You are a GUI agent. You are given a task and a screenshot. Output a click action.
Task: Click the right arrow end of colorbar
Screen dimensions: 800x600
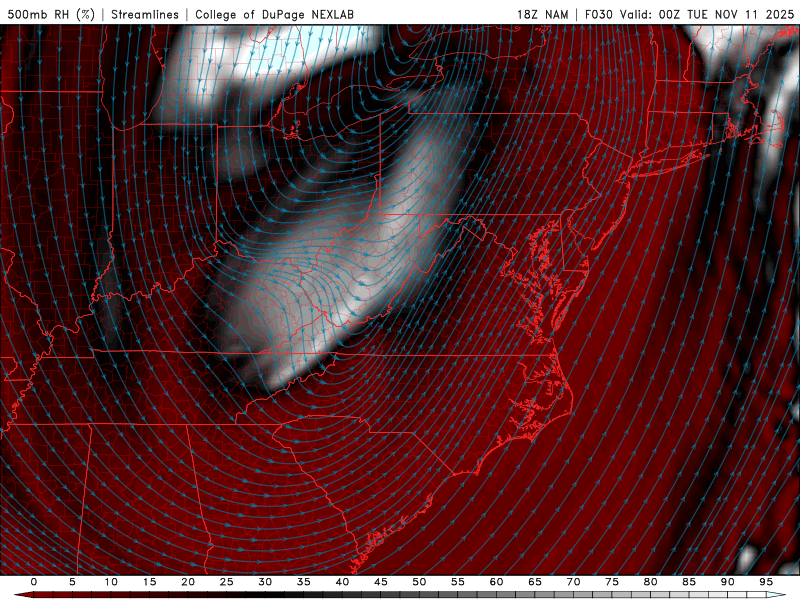pos(777,595)
